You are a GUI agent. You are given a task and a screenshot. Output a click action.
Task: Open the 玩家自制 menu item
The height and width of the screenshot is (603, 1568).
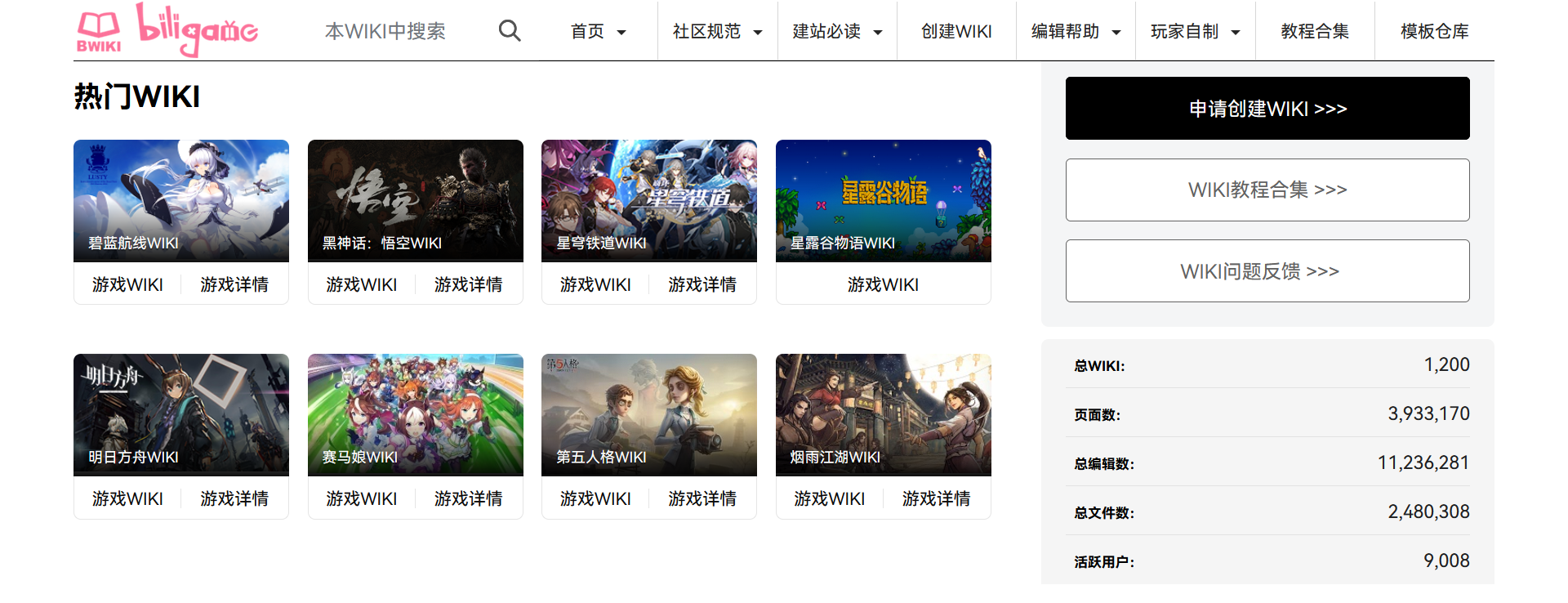[1184, 31]
